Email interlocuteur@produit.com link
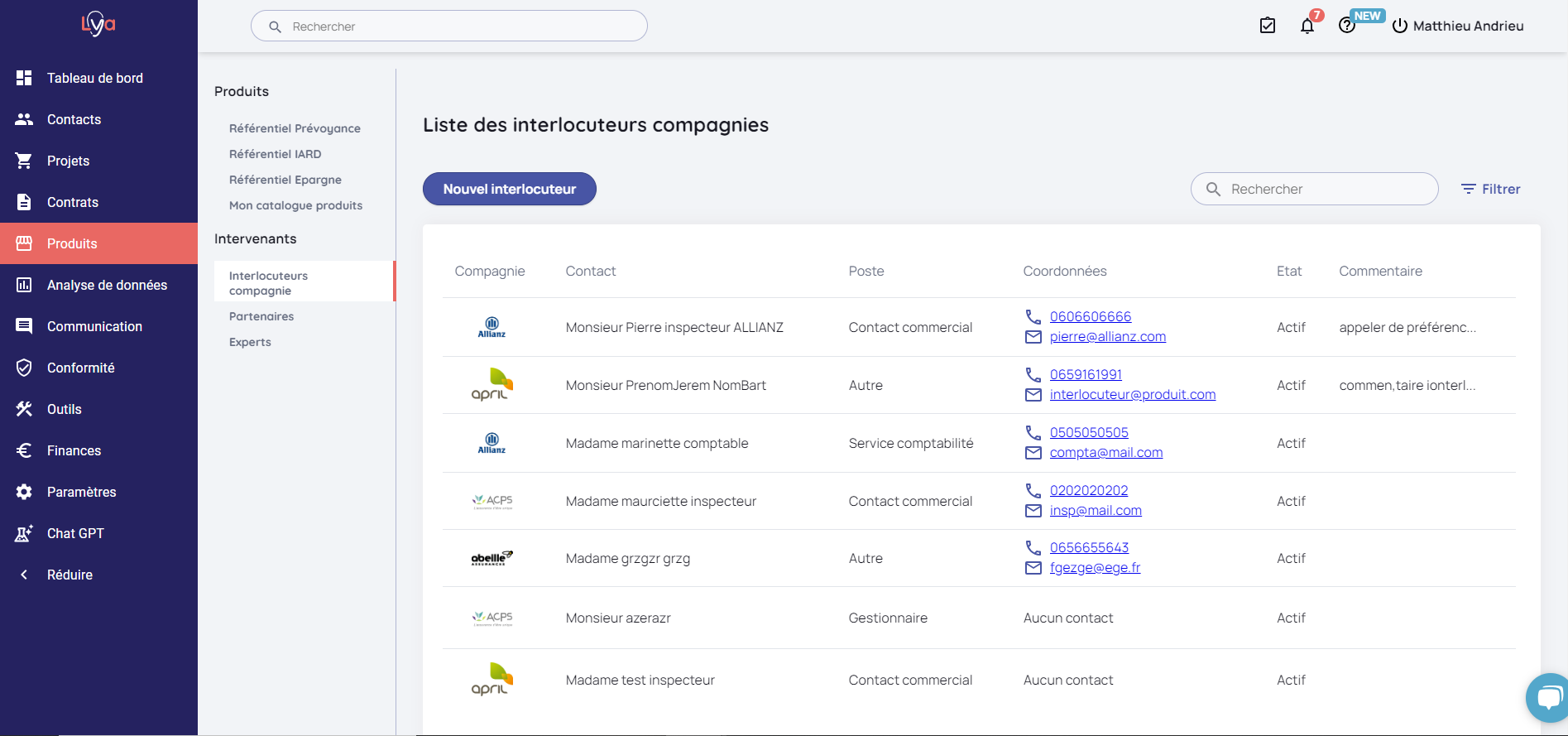This screenshot has height=736, width=1568. pyautogui.click(x=1133, y=395)
